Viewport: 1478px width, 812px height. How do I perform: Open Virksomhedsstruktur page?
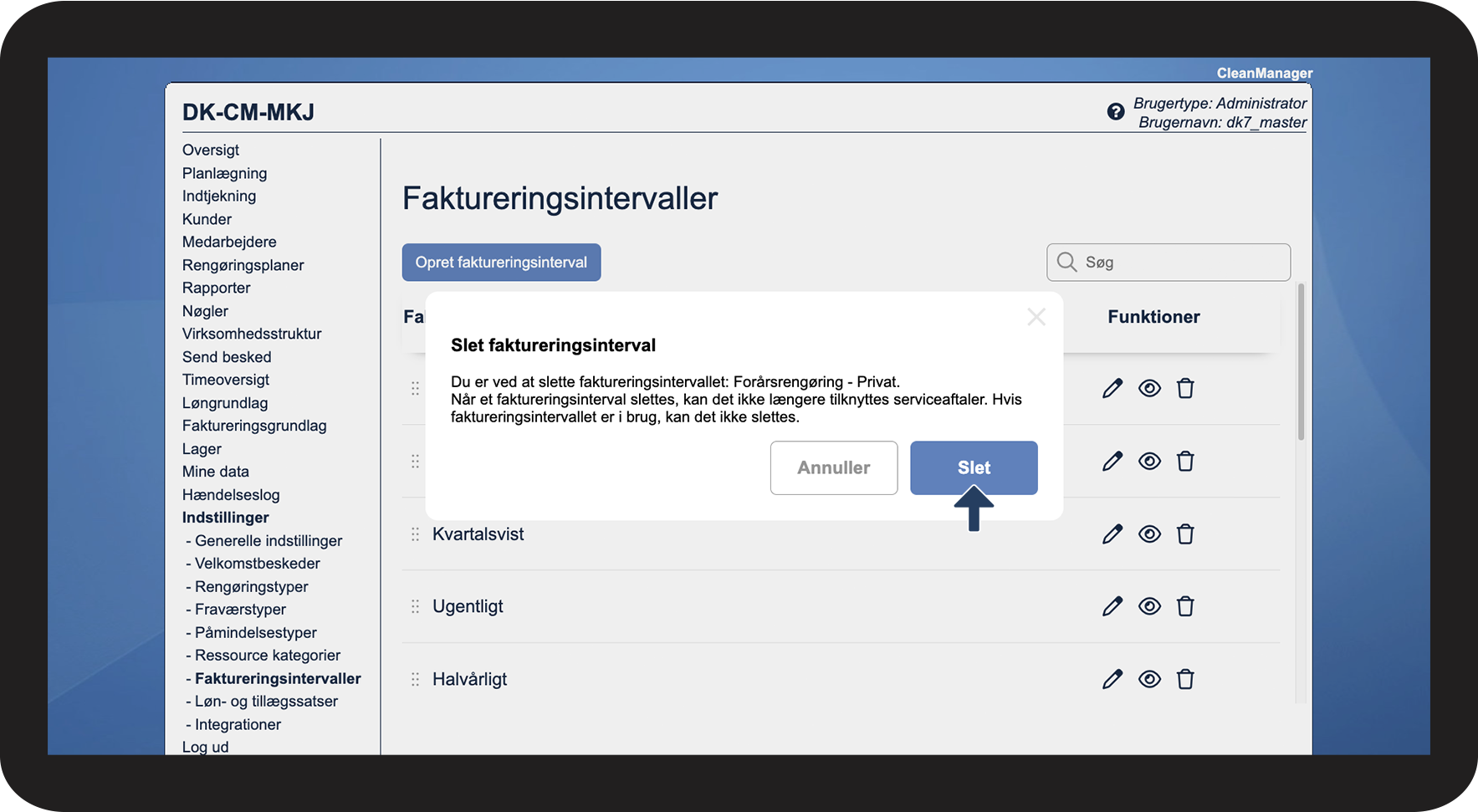point(252,334)
